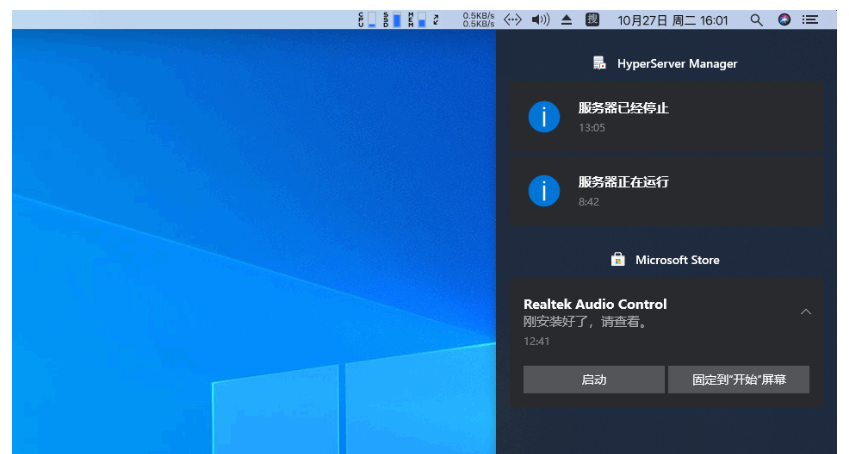The height and width of the screenshot is (454, 849).
Task: Open Siri from the menu bar
Action: tap(784, 20)
